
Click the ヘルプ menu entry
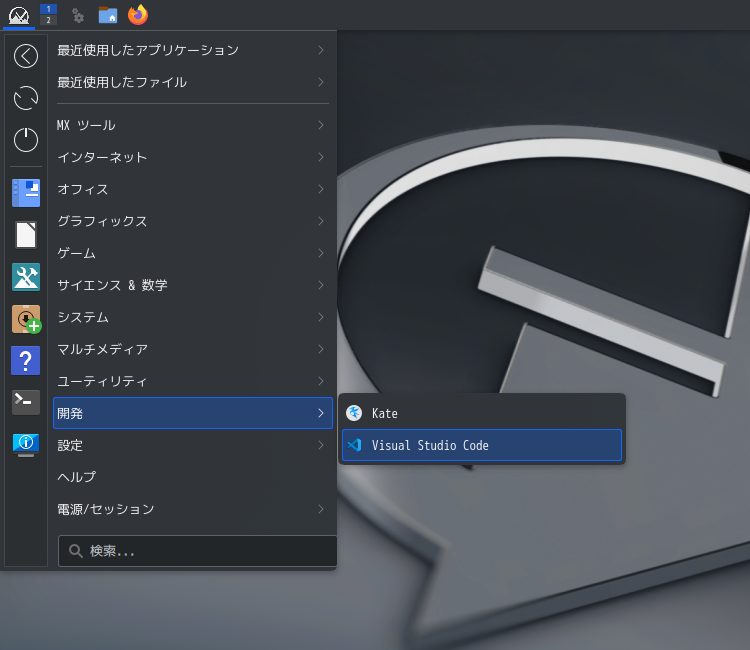193,477
